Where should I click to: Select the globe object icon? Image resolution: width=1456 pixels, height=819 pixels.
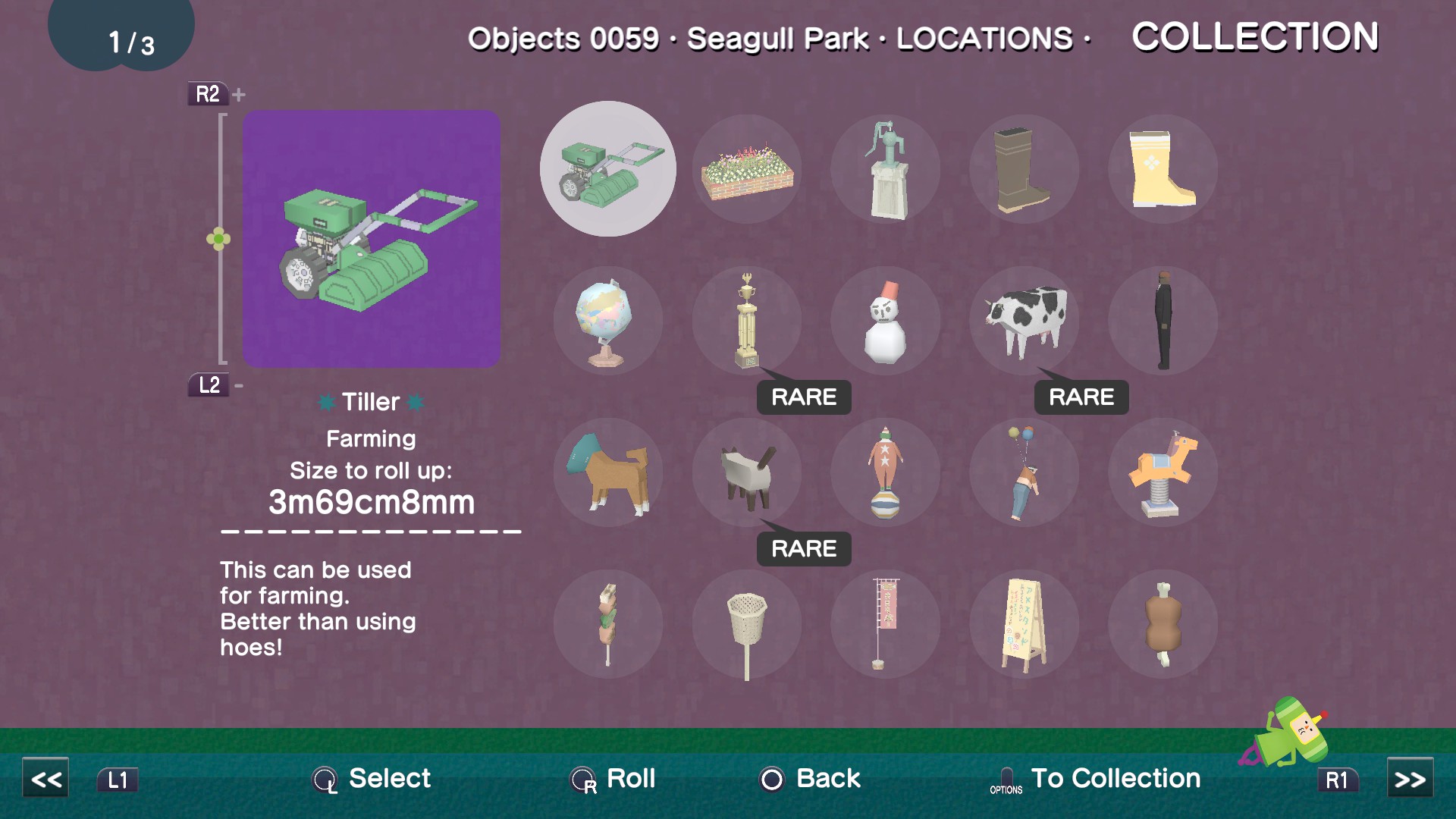(607, 321)
